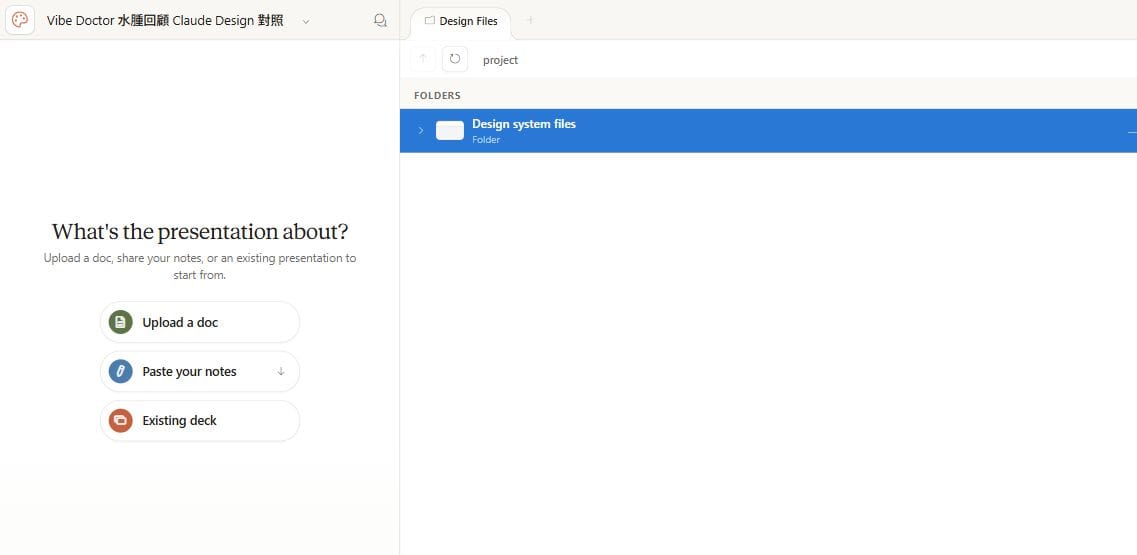Add a new tab with the plus button

pyautogui.click(x=530, y=20)
